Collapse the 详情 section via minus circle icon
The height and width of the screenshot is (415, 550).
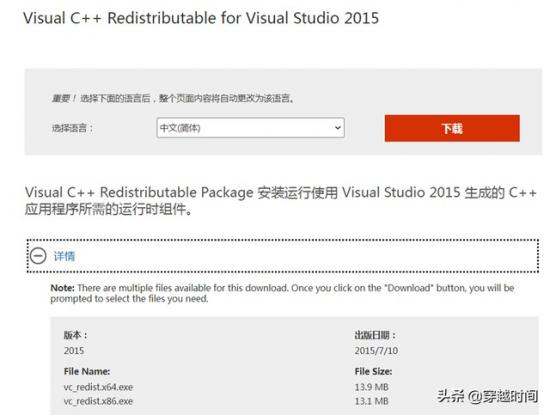click(38, 256)
